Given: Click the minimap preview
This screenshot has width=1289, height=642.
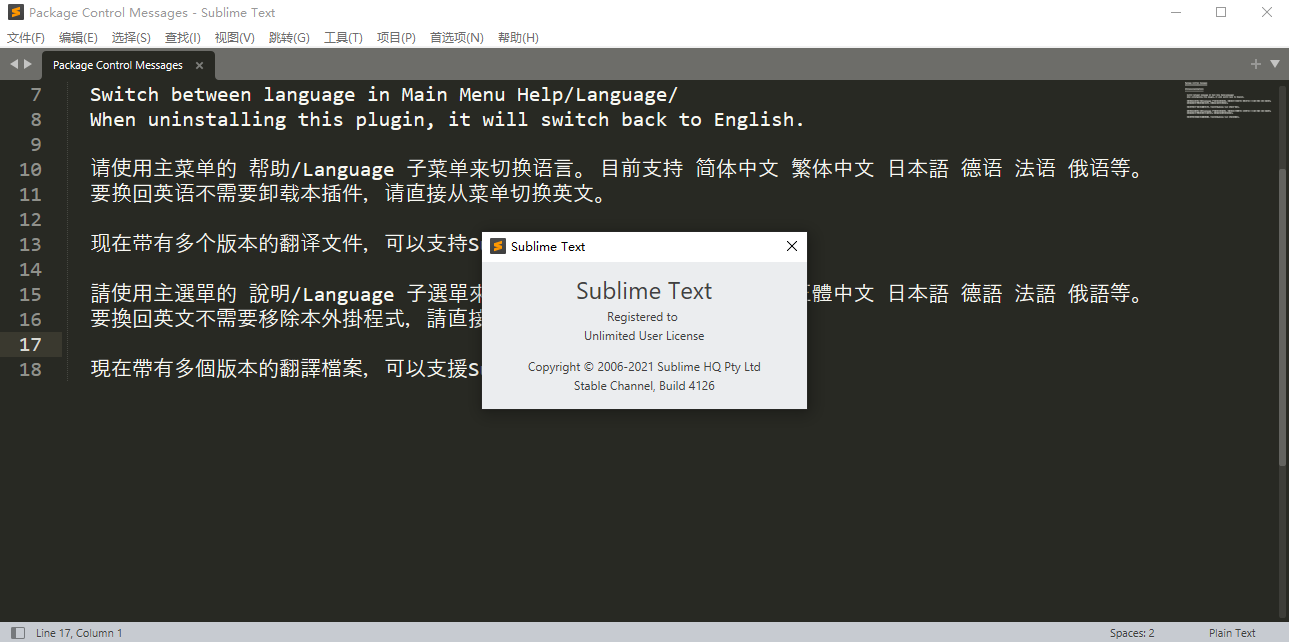Looking at the screenshot, I should (x=1228, y=102).
